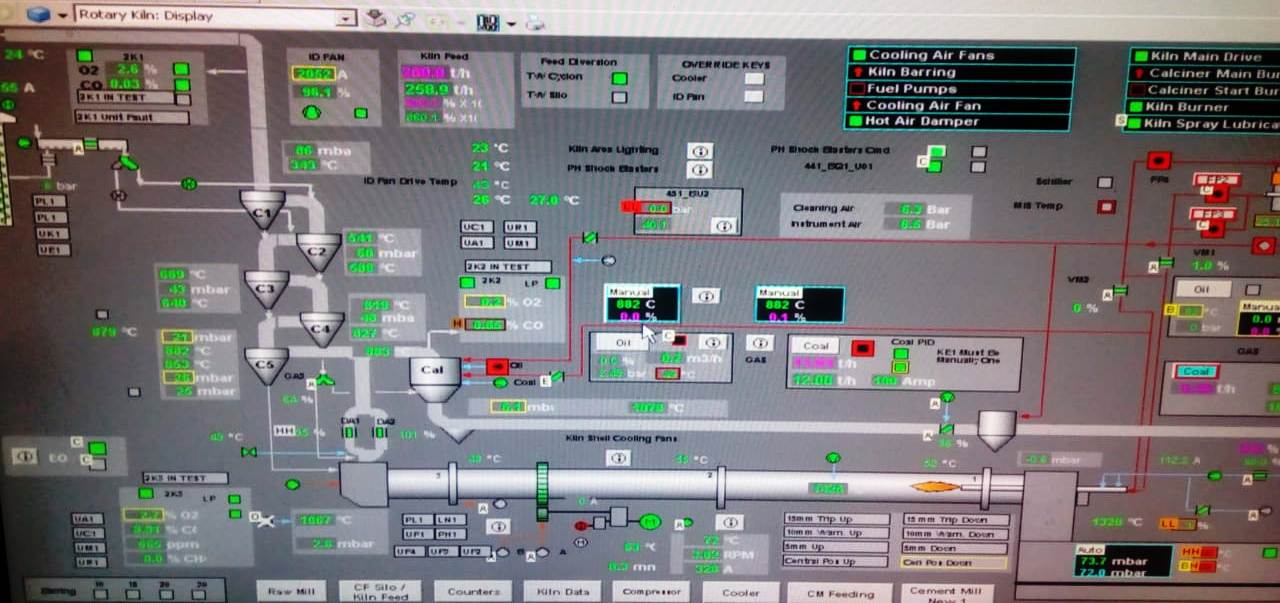1280x603 pixels.
Task: Toggle the ID Fan override key
Action: point(754,97)
